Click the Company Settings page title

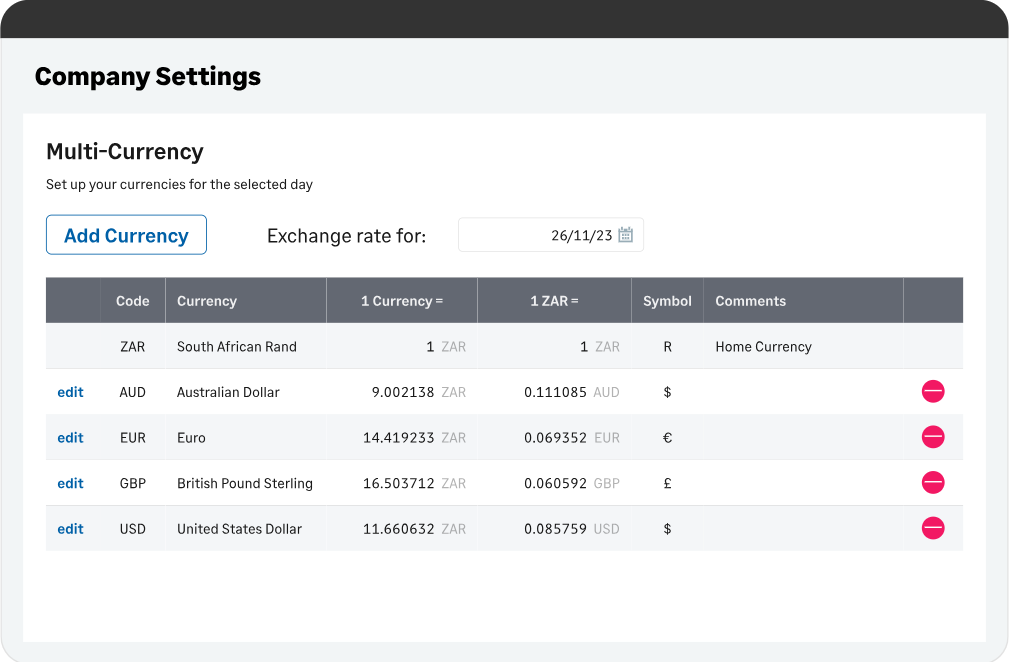(x=148, y=77)
